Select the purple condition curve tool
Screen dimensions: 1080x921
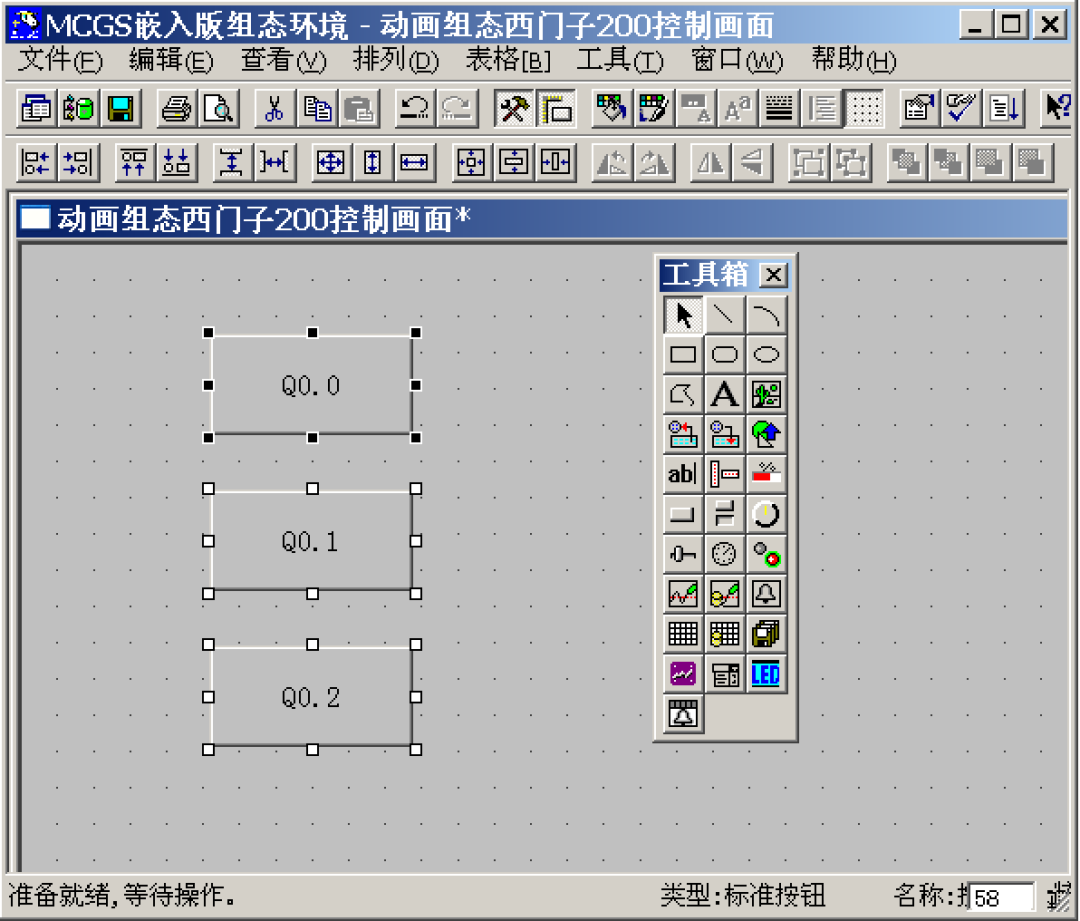[x=683, y=674]
